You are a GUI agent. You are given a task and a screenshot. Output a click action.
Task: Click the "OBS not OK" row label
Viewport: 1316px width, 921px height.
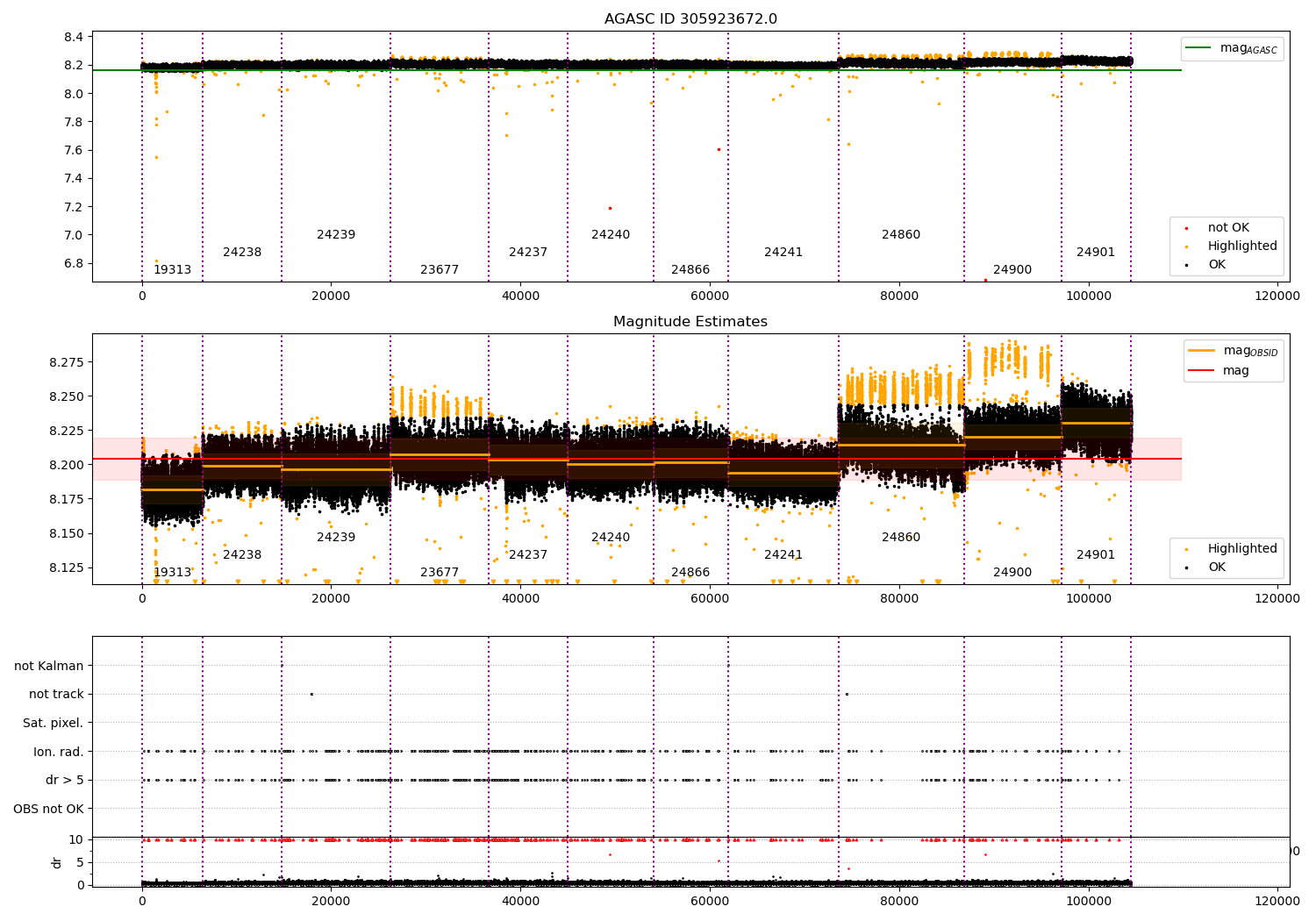pos(49,809)
